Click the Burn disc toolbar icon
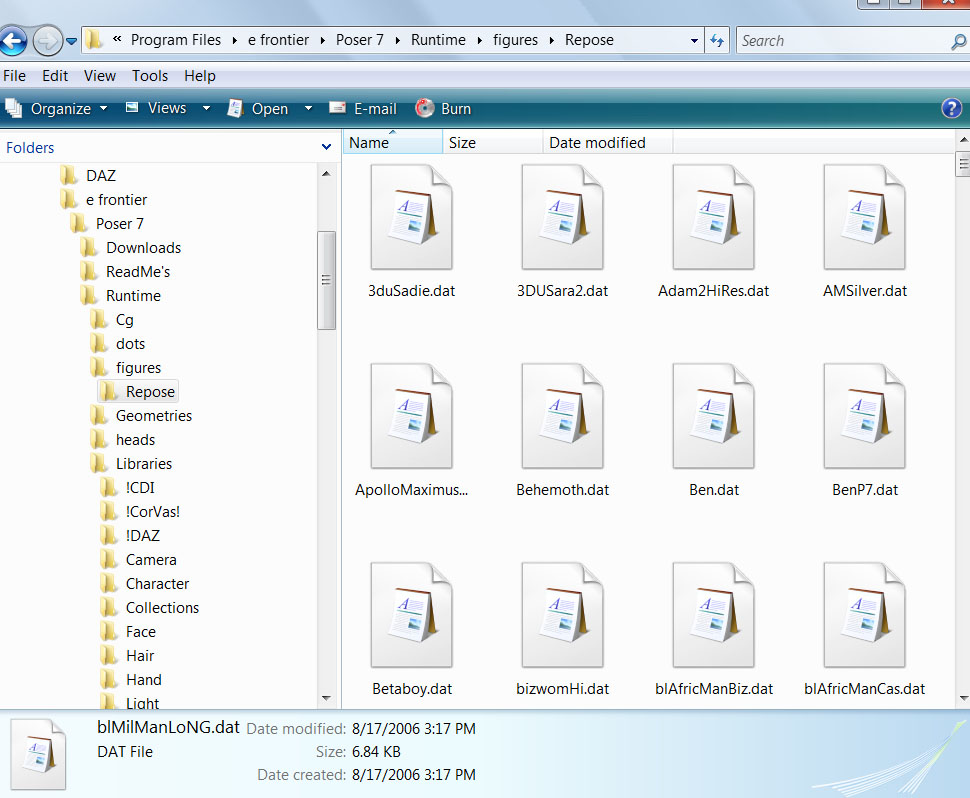 426,109
